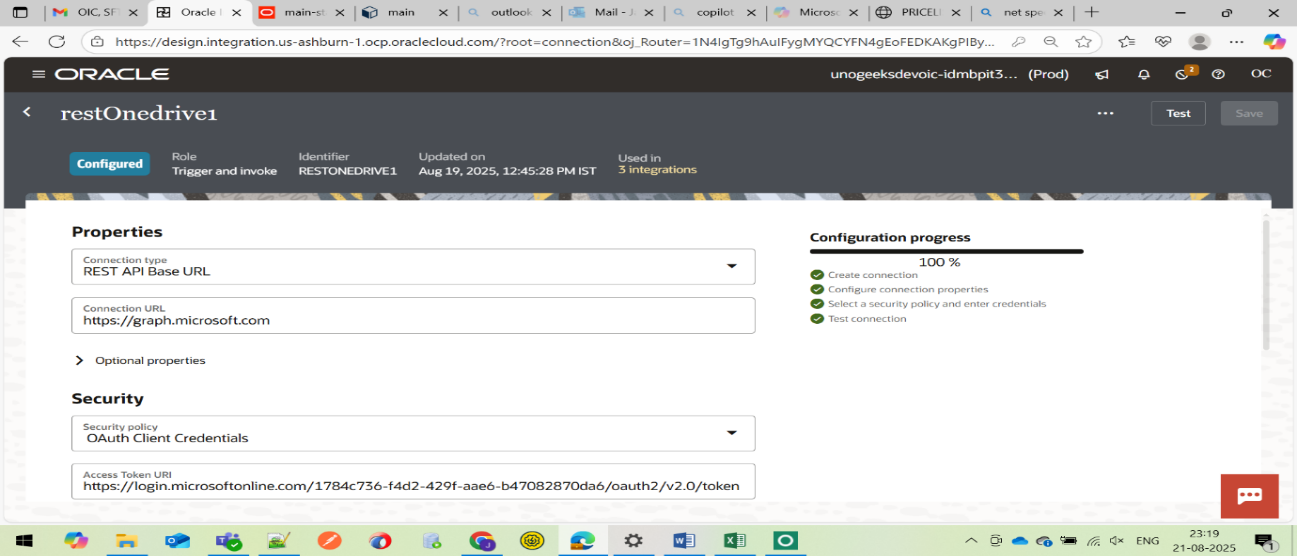Viewport: 1297px width, 556px height.
Task: Open the announcements megaphone icon
Action: point(1102,75)
